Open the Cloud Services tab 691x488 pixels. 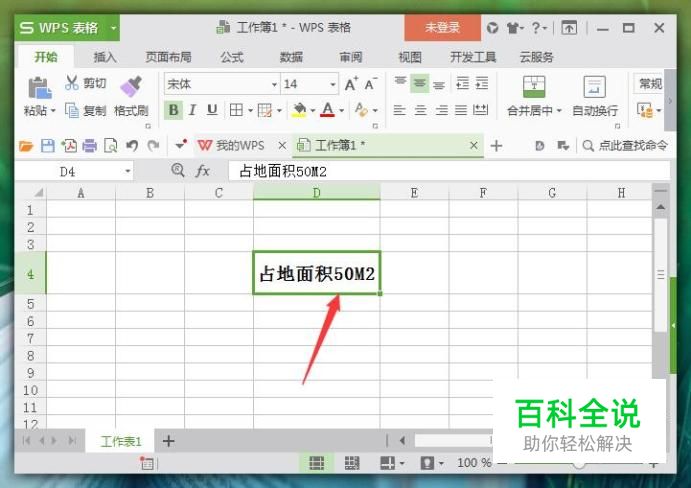pyautogui.click(x=536, y=57)
